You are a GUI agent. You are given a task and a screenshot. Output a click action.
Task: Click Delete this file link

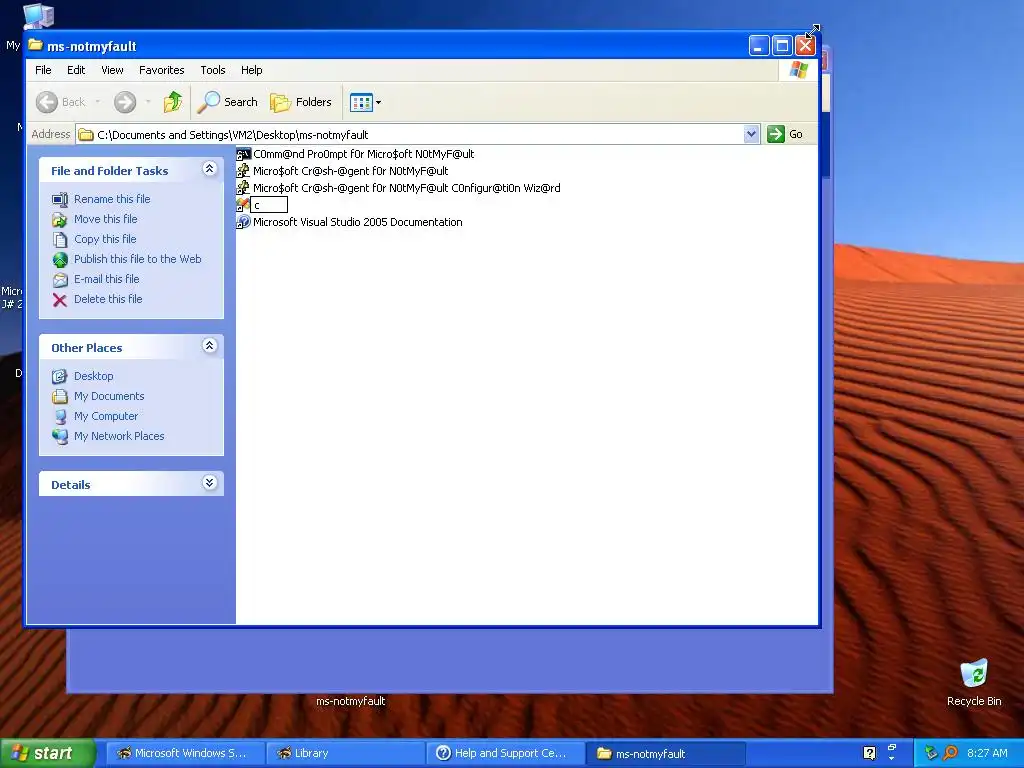[108, 299]
